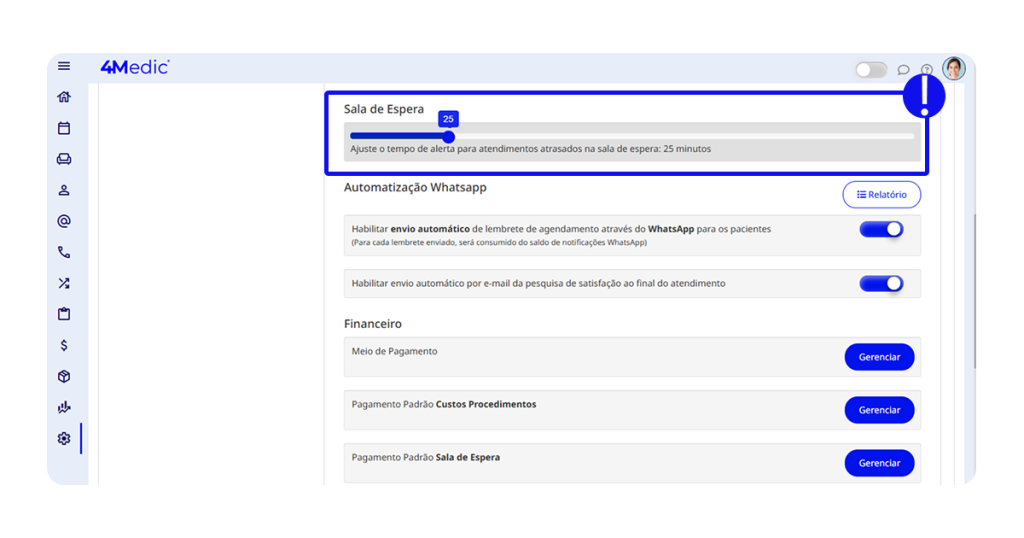The width and height of the screenshot is (1024, 538).
Task: Open the chart reports sidebar icon
Action: click(x=64, y=407)
